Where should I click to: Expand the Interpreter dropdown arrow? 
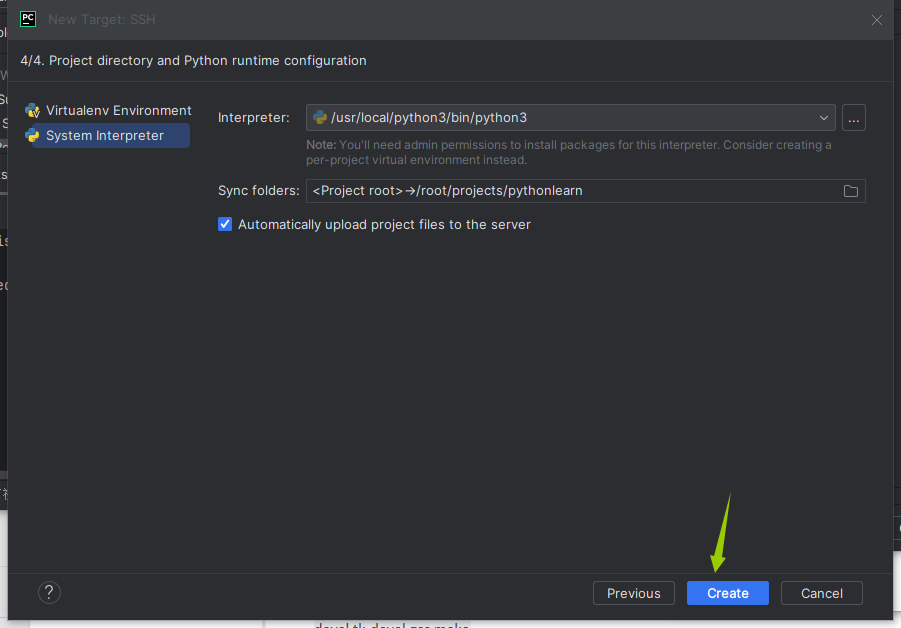(x=824, y=118)
